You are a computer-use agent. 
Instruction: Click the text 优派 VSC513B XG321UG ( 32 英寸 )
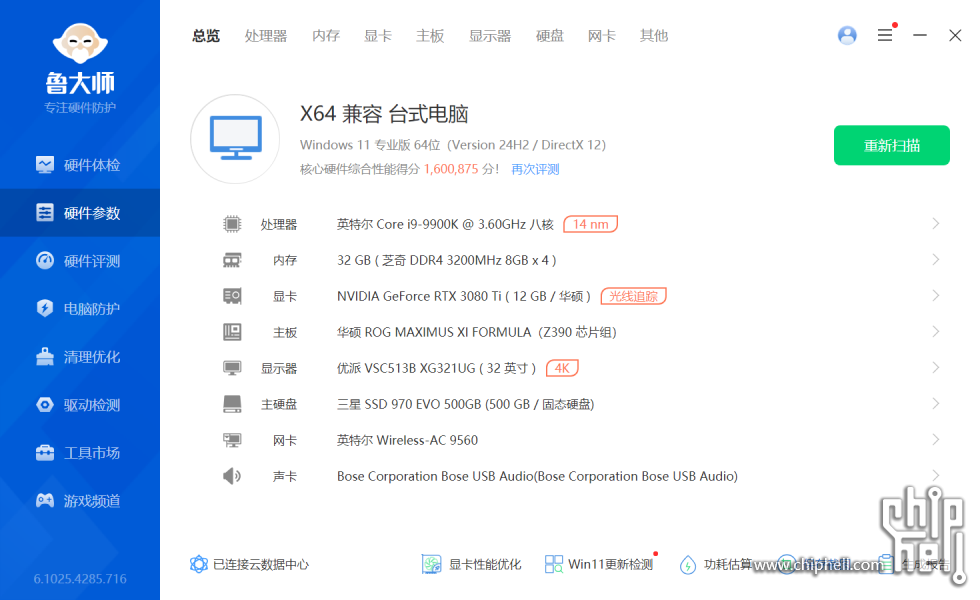click(436, 368)
